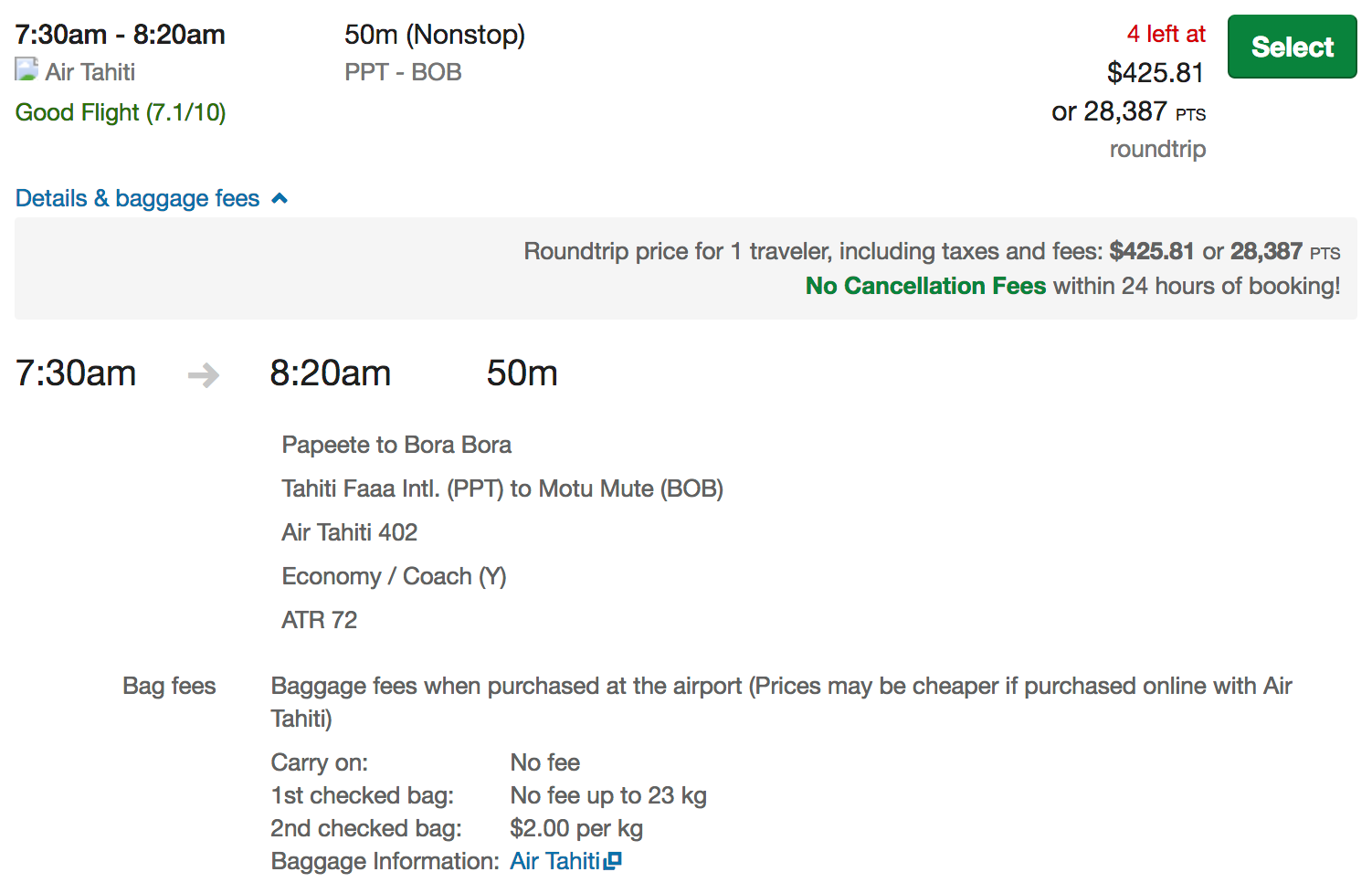
Task: Click the Papeete to Bora Bora route line
Action: coord(396,445)
